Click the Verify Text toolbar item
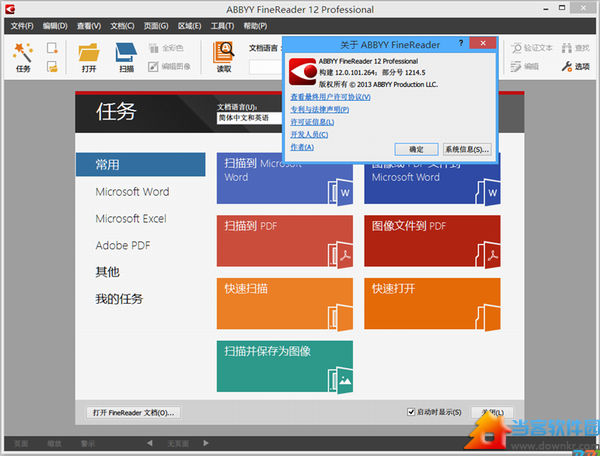Viewport: 600px width, 456px height. pos(532,48)
